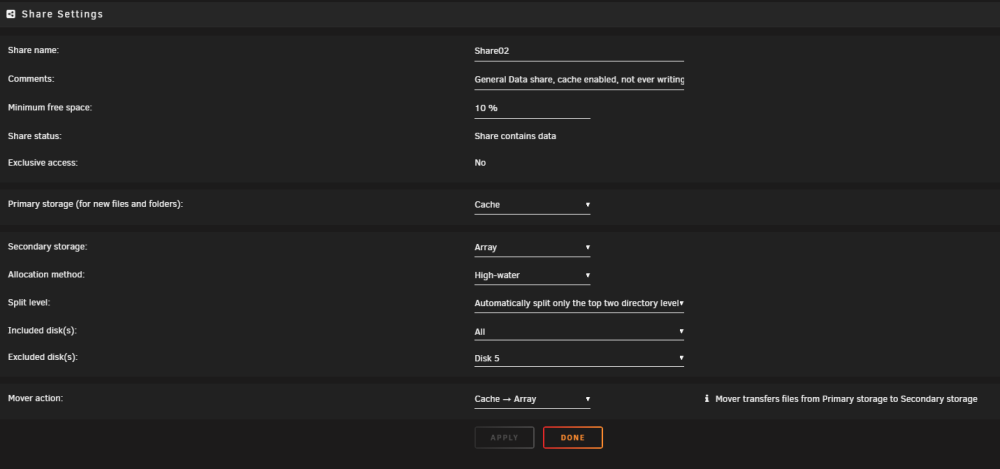Click the Exclusive access value 'No'
The width and height of the screenshot is (1000, 469).
pos(480,163)
